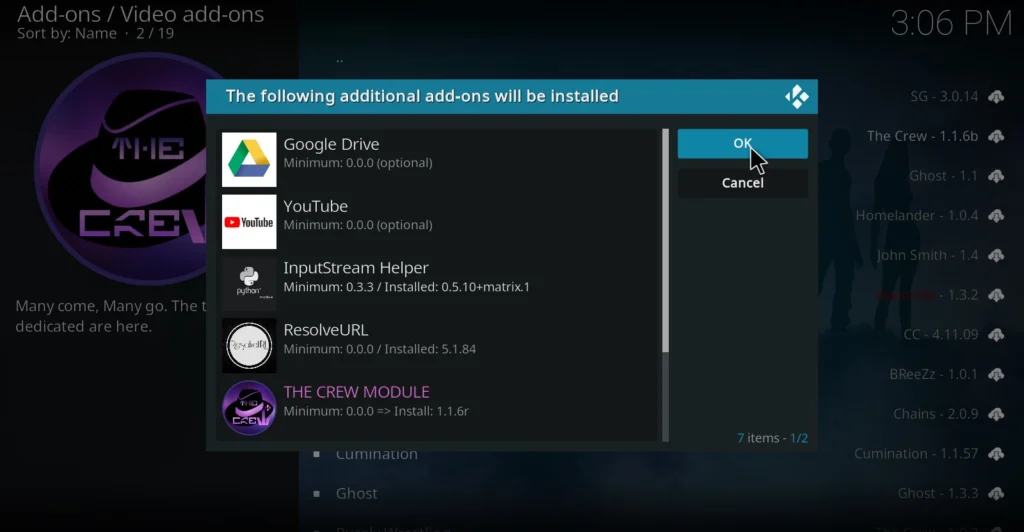Image resolution: width=1024 pixels, height=532 pixels.
Task: Click 'Ghost - 1.3.3' version label
Action: point(938,493)
